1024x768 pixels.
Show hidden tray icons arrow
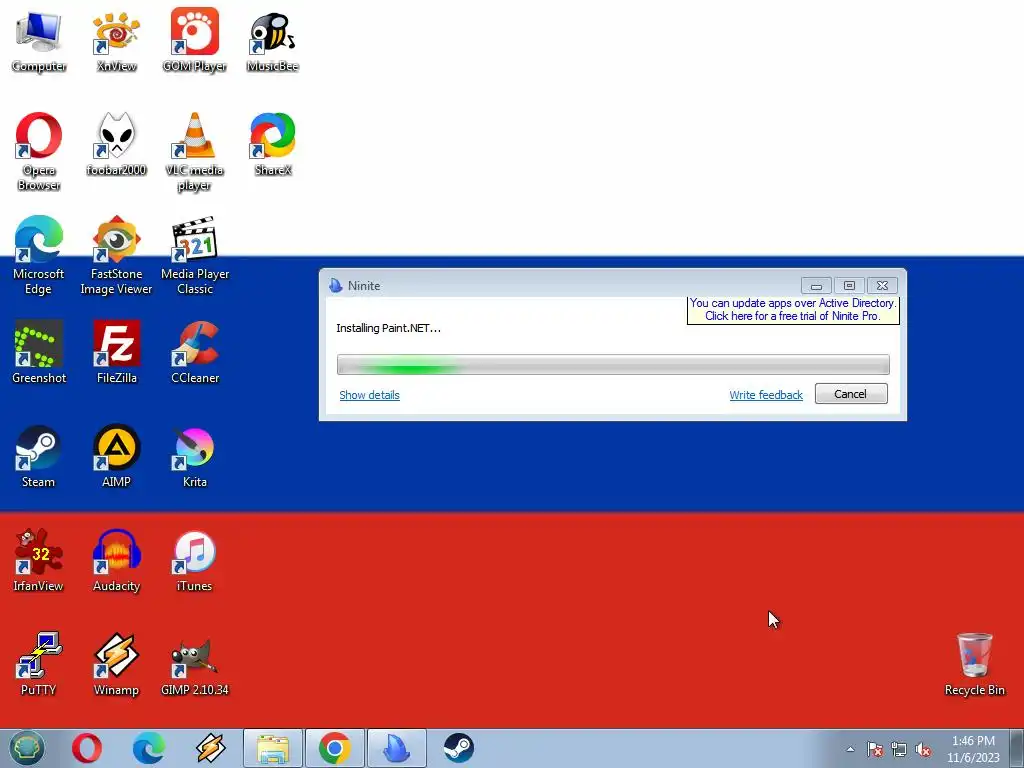coord(850,749)
